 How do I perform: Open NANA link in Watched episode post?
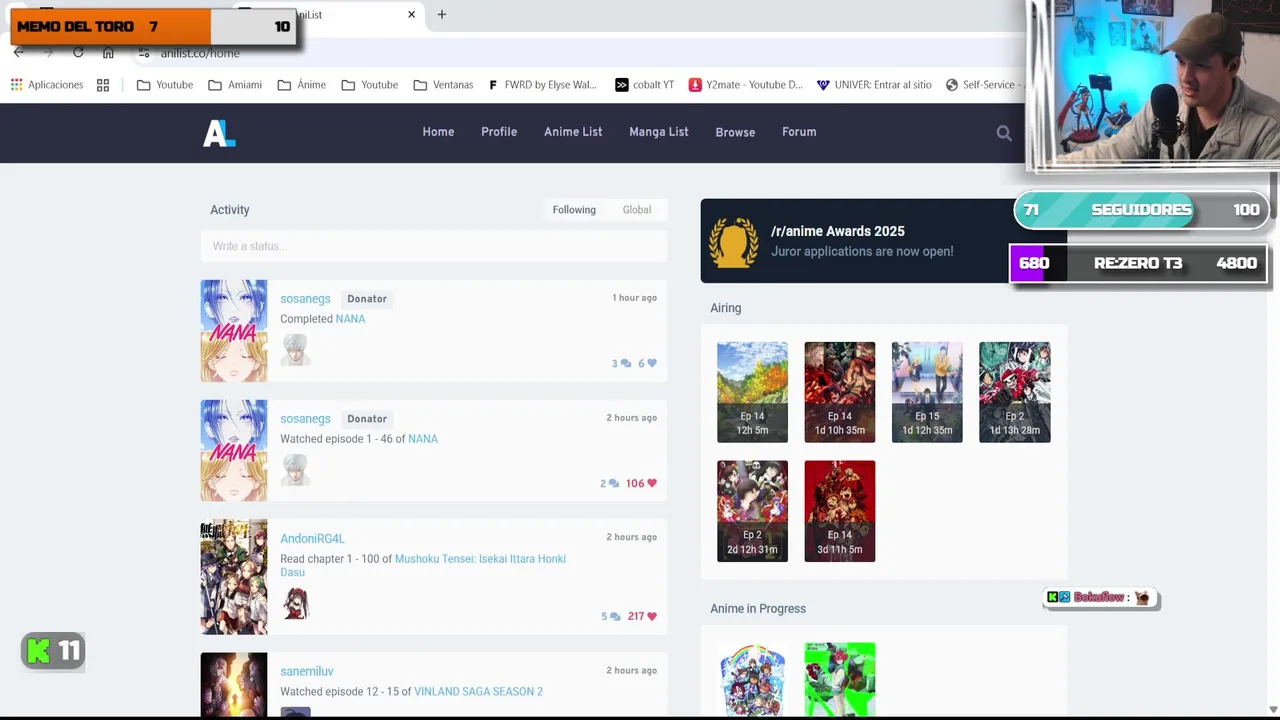tap(423, 439)
